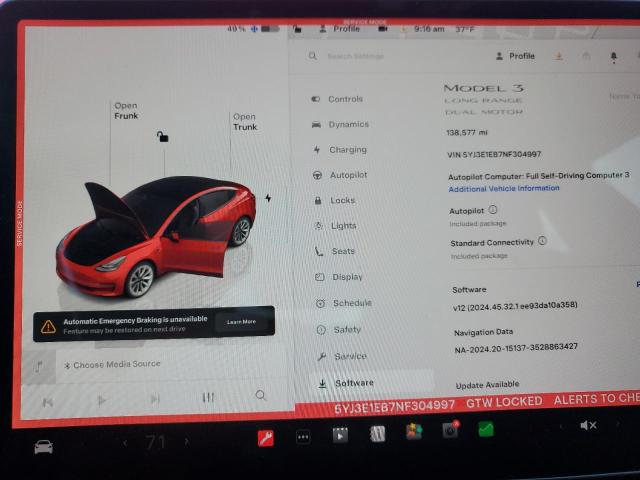Tap the red car illustration

156,237
